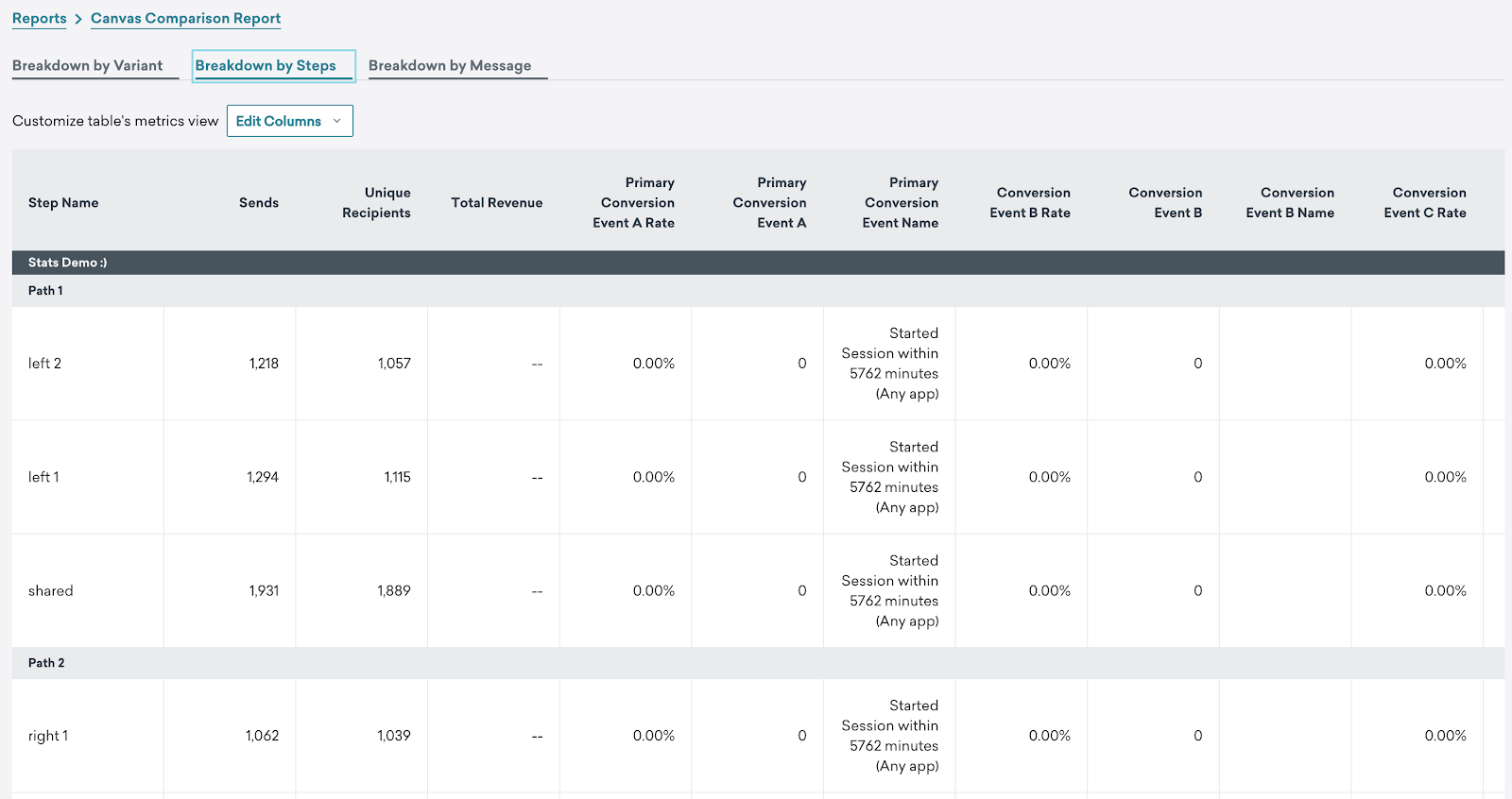This screenshot has height=799, width=1512.
Task: Open the Canvas Comparison Report link
Action: 185,18
